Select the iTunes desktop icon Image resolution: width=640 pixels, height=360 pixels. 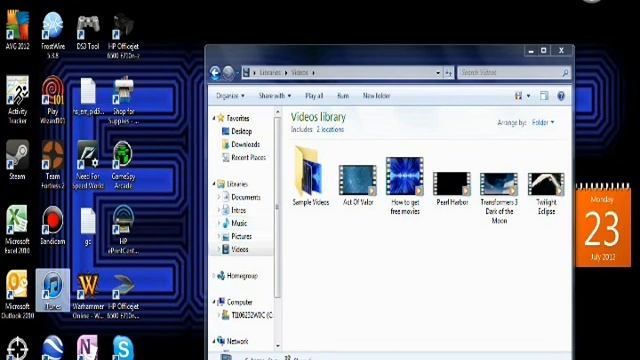pos(53,290)
